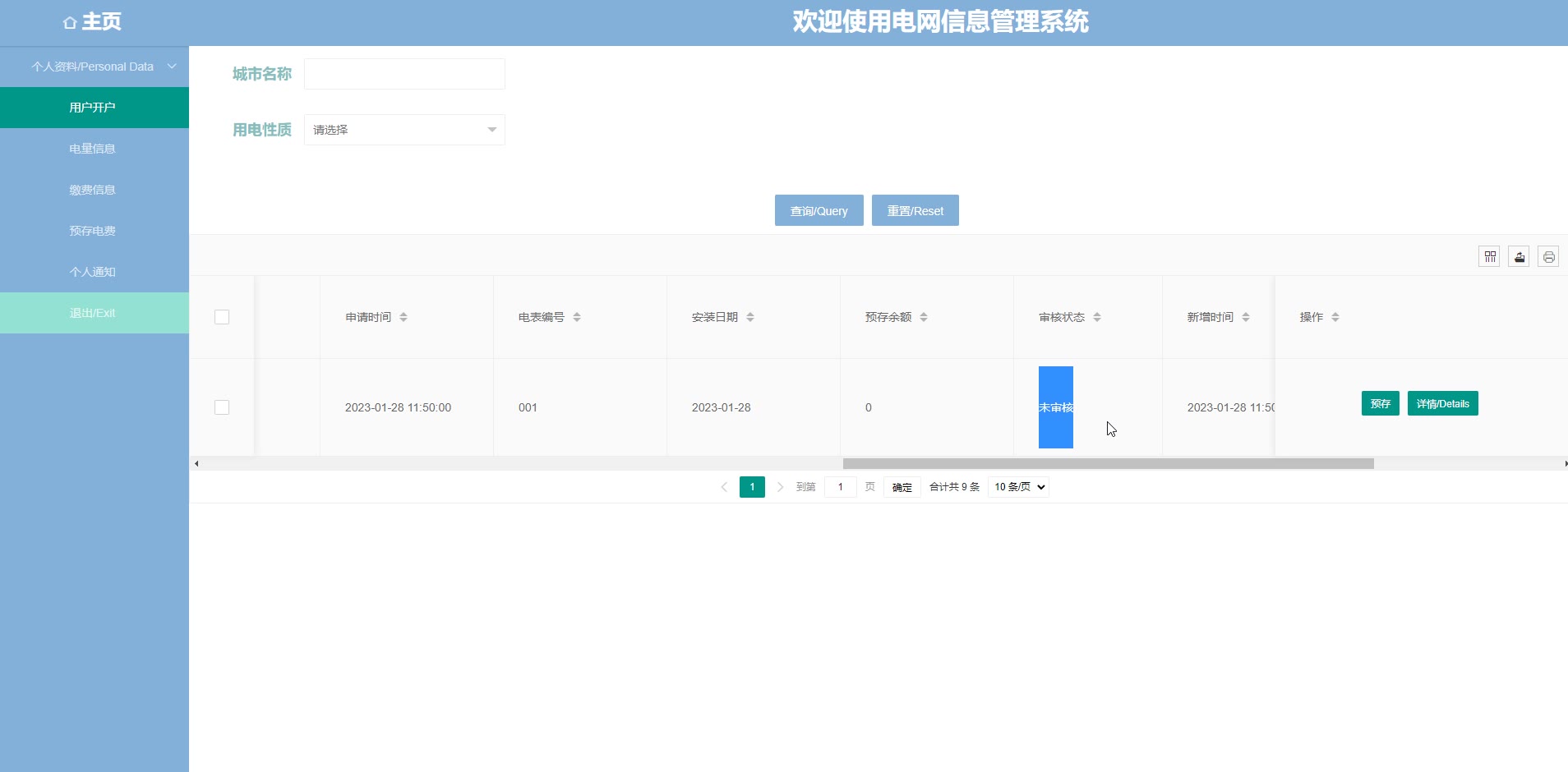Open the 10 条/页 page size selector
This screenshot has width=1568, height=772.
[x=1018, y=487]
